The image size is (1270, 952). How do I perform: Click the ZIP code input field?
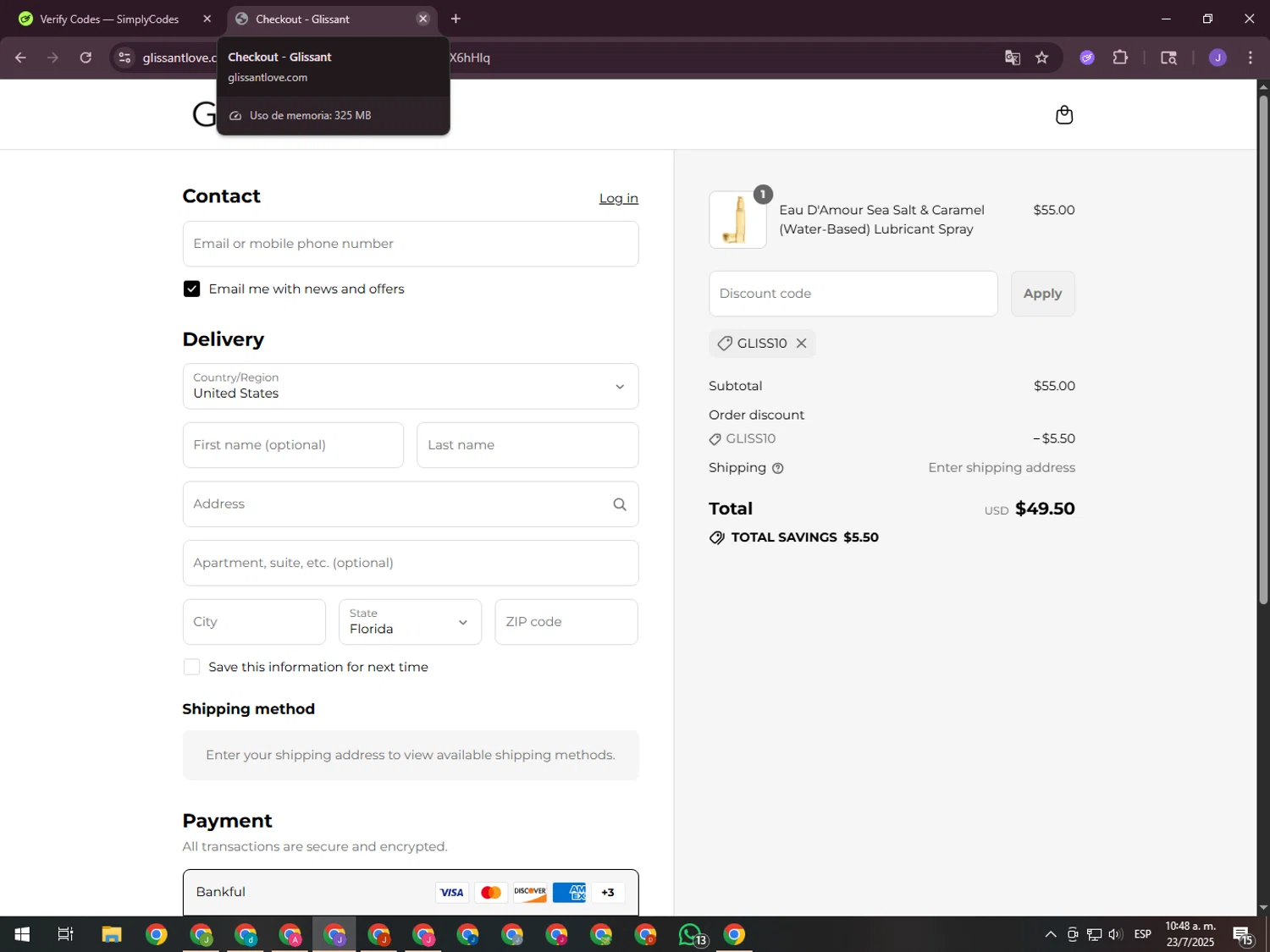[566, 622]
